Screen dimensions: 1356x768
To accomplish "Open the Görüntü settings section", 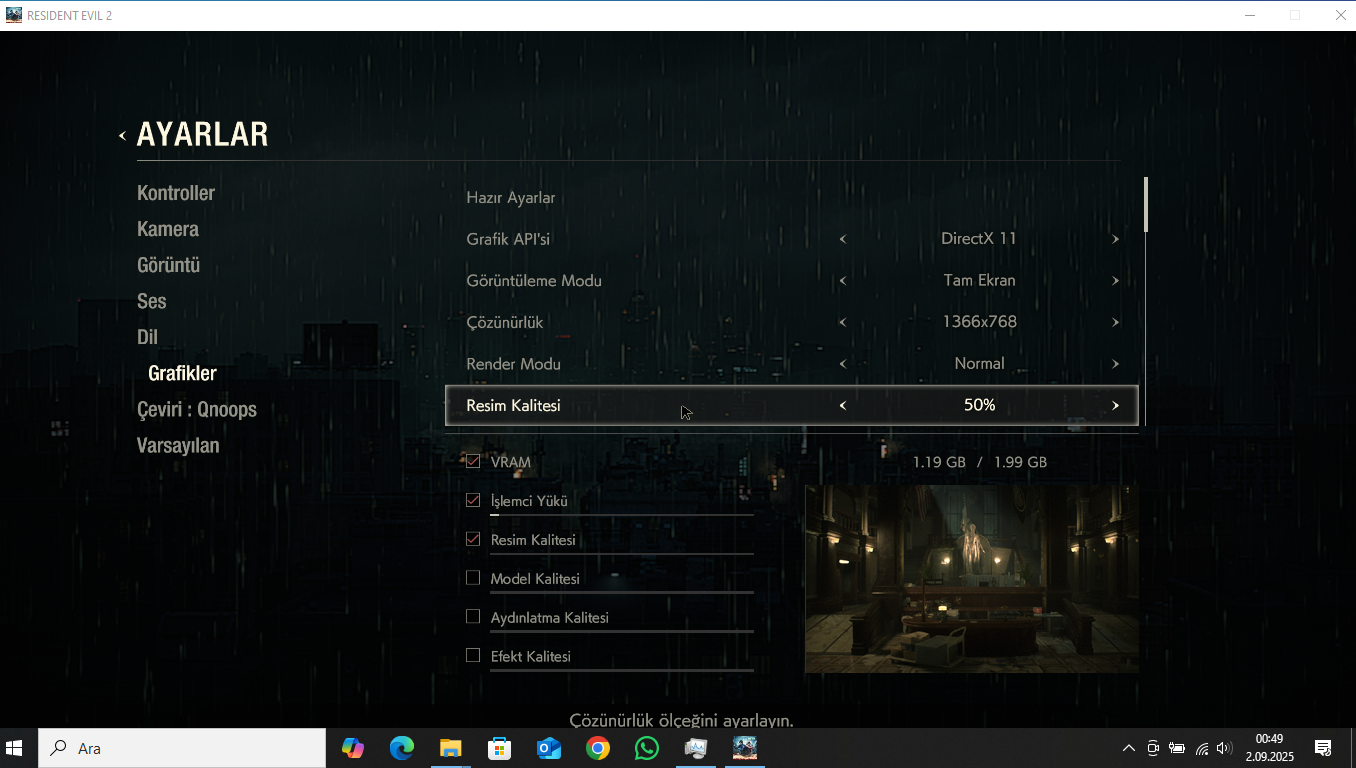I will point(169,265).
